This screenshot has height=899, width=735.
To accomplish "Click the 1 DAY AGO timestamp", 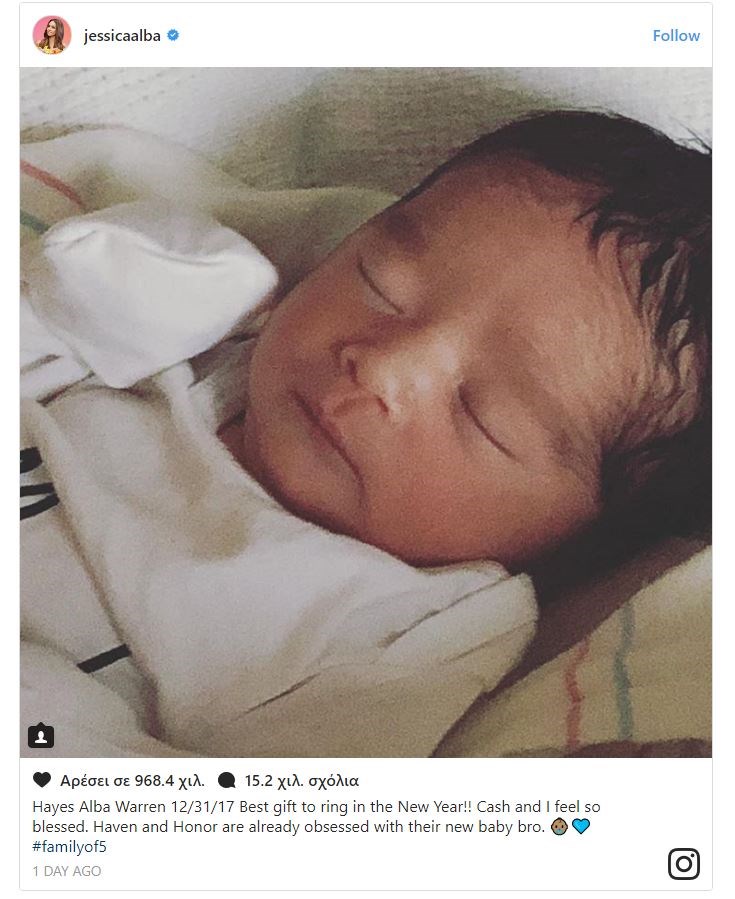I will coord(67,871).
